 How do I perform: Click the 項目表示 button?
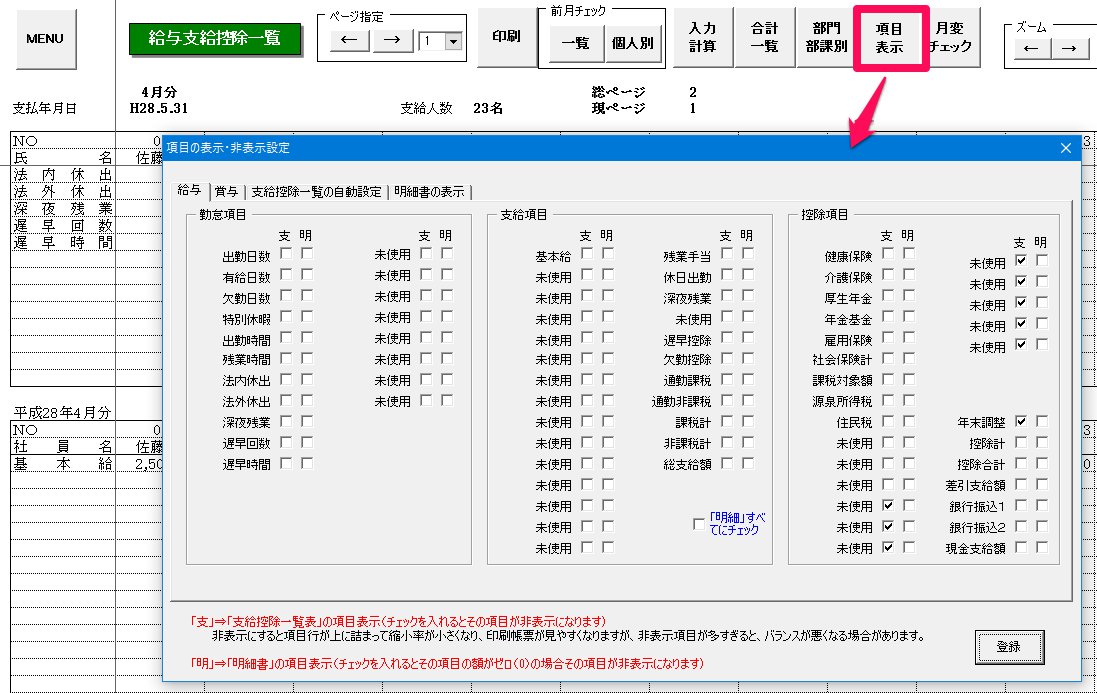click(889, 38)
